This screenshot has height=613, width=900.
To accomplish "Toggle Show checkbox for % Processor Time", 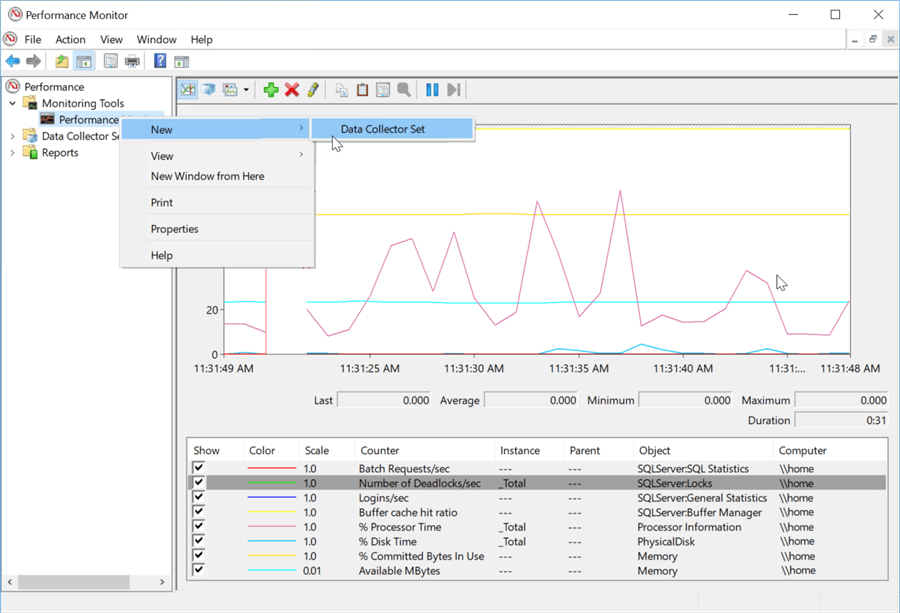I will pos(199,527).
